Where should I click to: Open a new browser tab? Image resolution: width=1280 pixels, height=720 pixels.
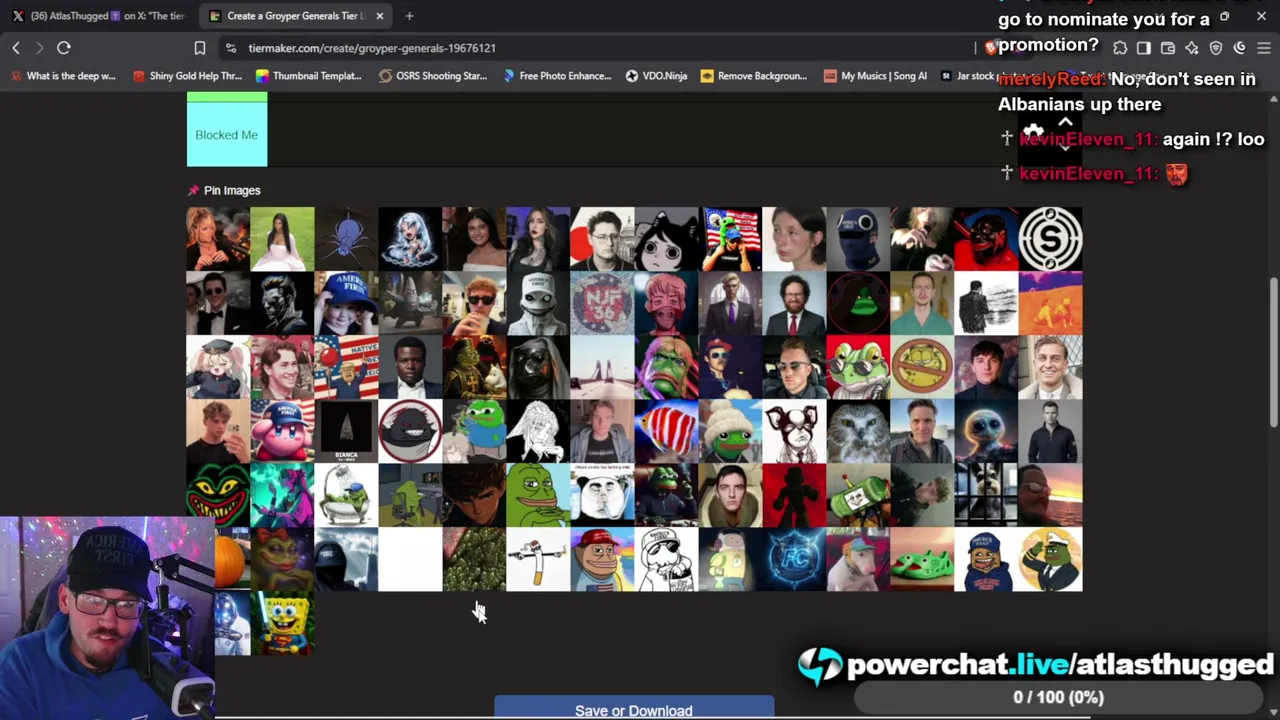409,16
